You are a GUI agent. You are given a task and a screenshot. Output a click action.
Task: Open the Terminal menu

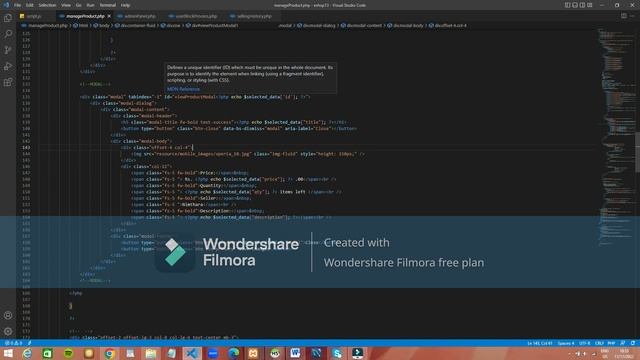(108, 5)
